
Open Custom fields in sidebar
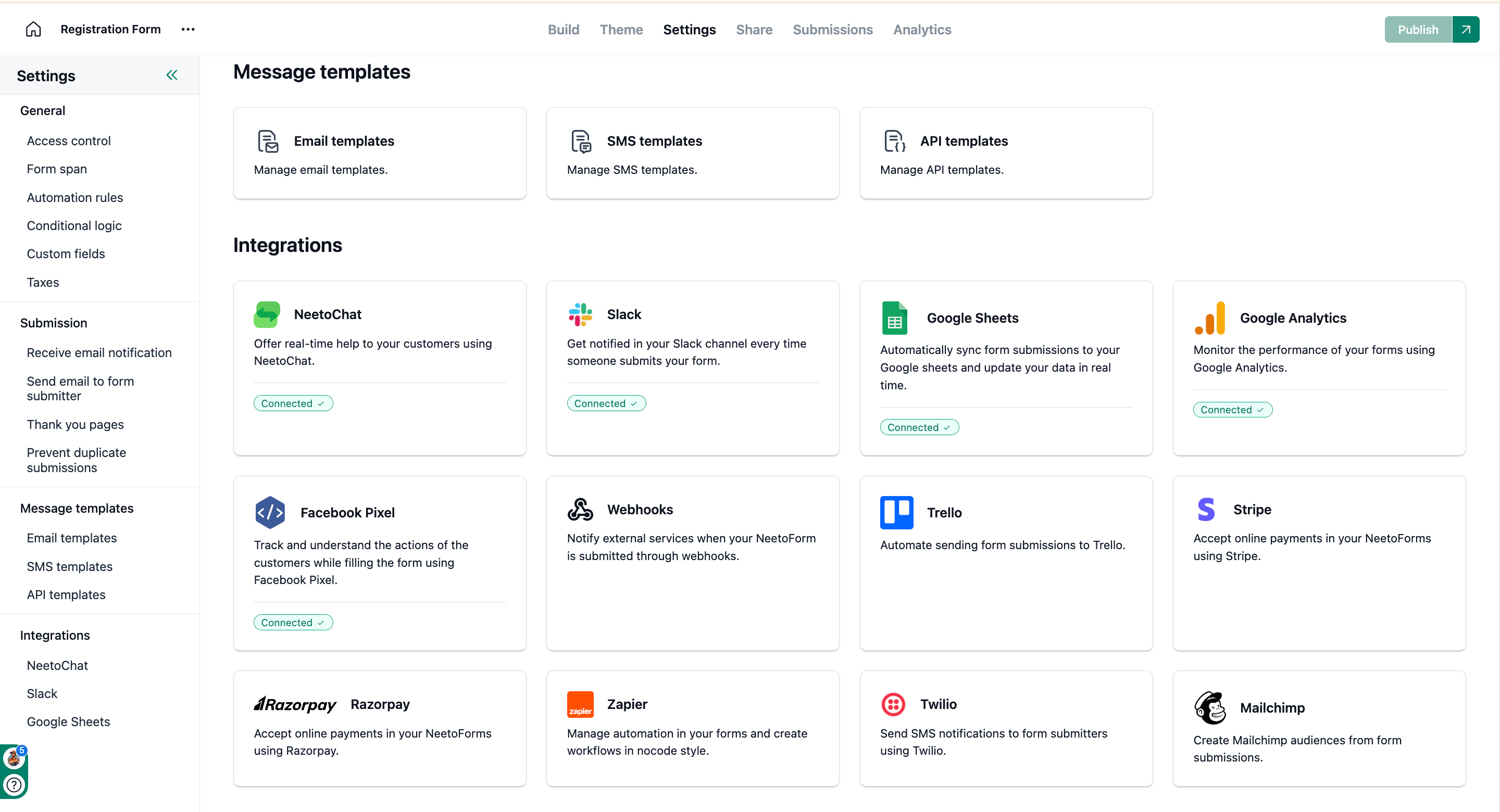66,254
